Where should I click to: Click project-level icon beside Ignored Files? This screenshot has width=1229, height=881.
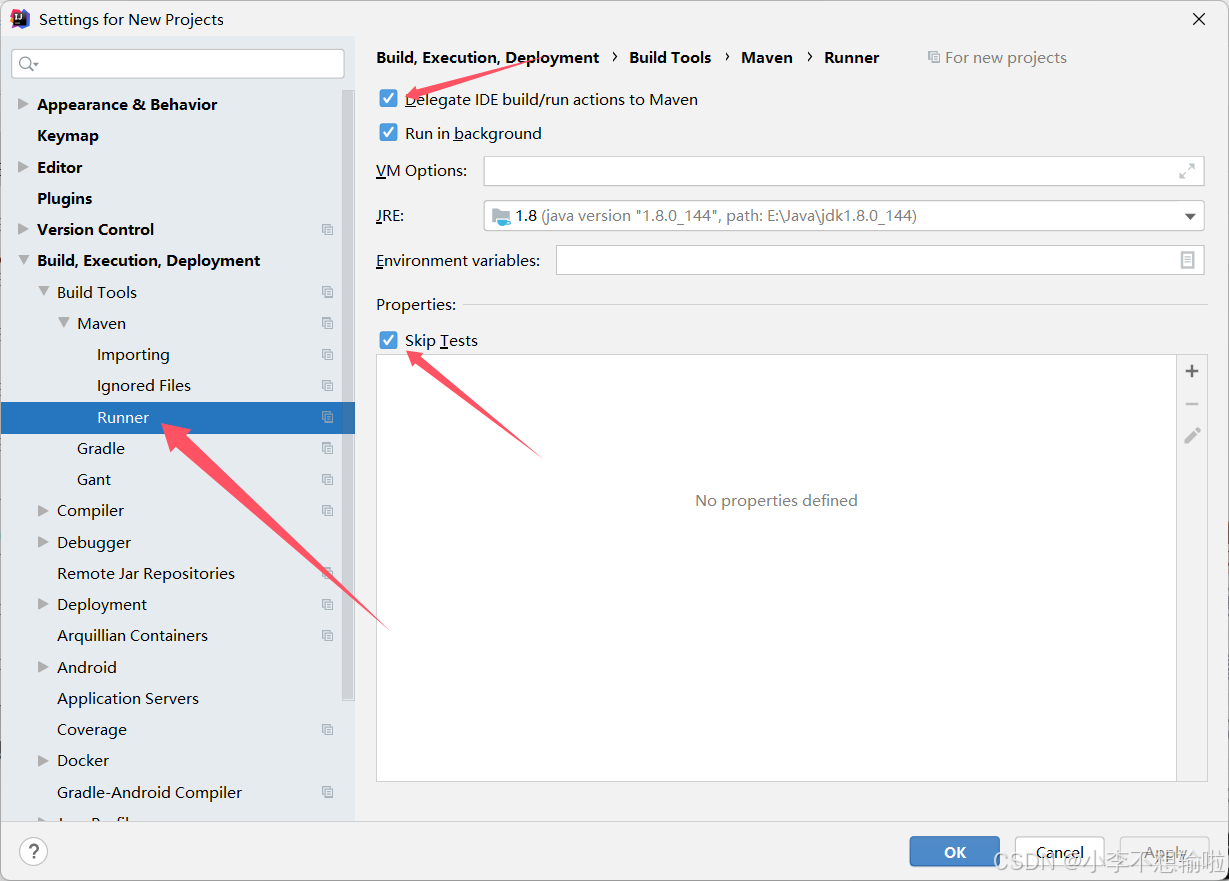tap(327, 385)
